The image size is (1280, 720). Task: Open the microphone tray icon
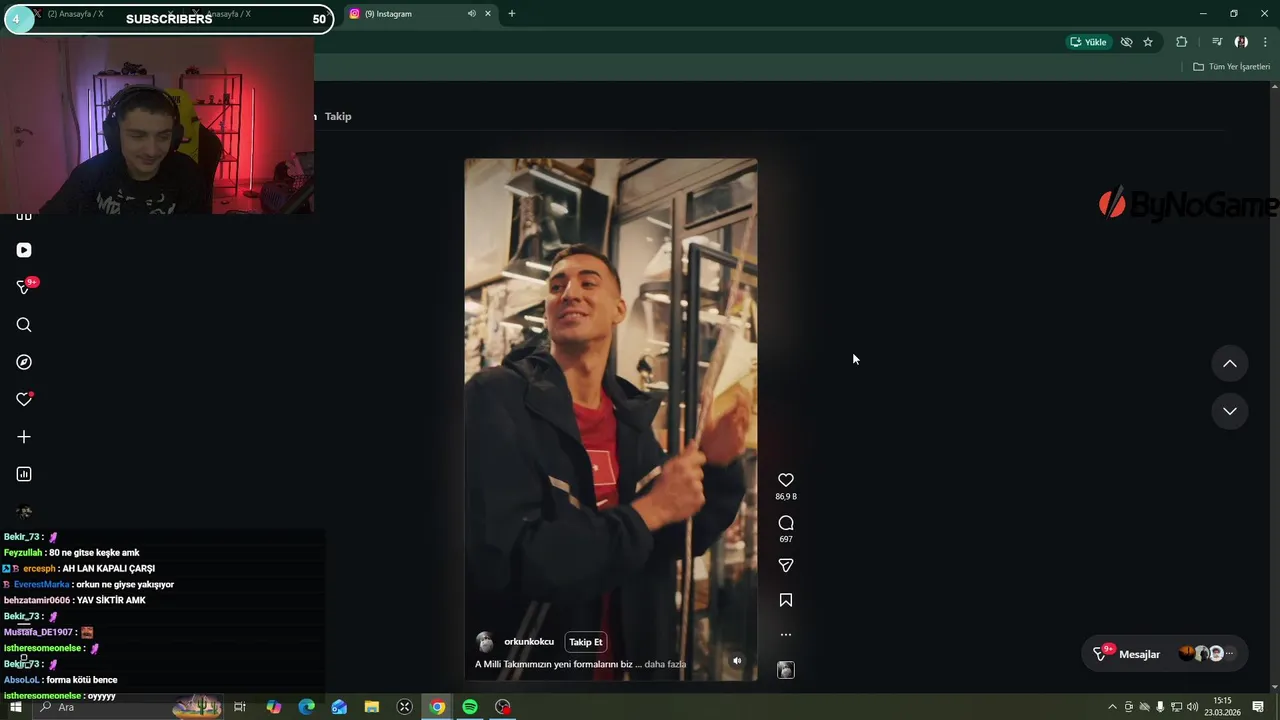pos(1160,707)
